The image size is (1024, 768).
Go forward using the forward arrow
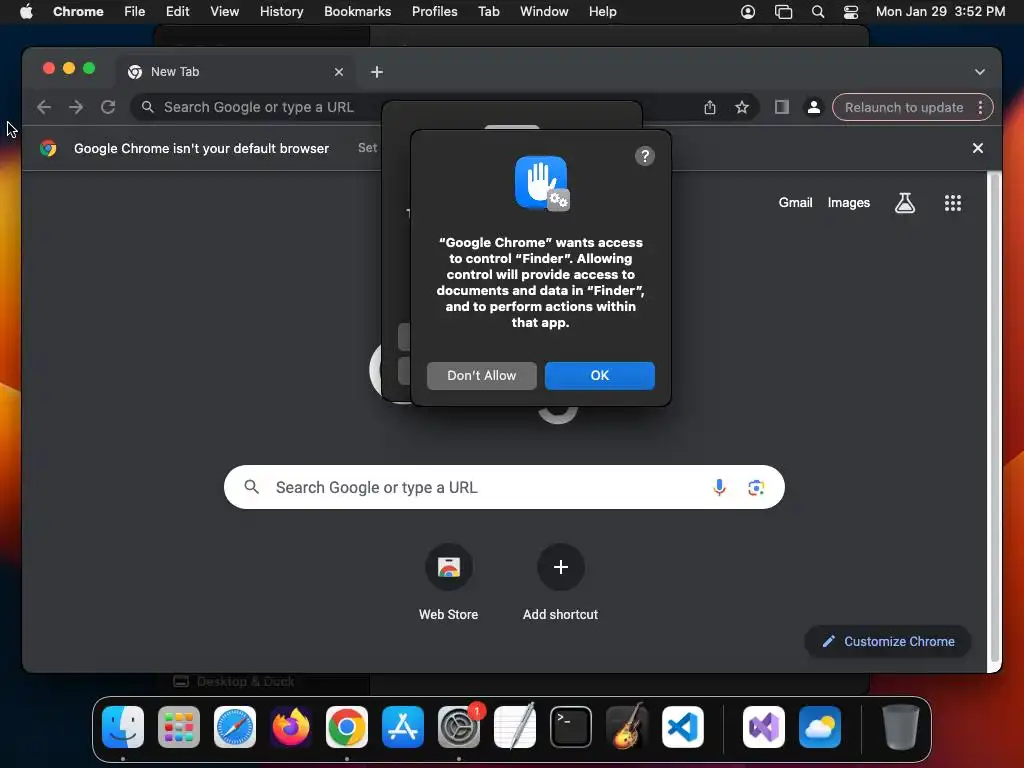pos(76,107)
